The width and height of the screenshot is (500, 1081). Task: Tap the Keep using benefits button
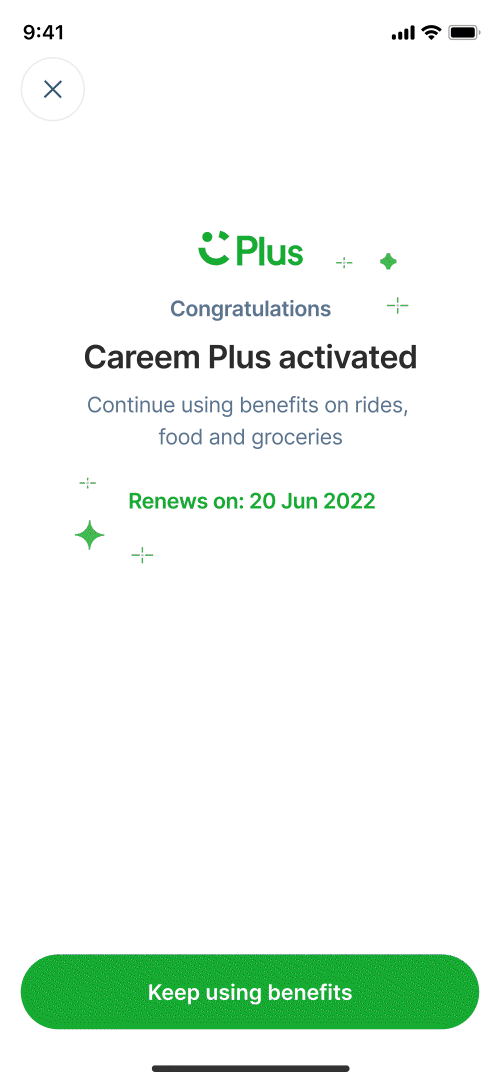pyautogui.click(x=250, y=992)
